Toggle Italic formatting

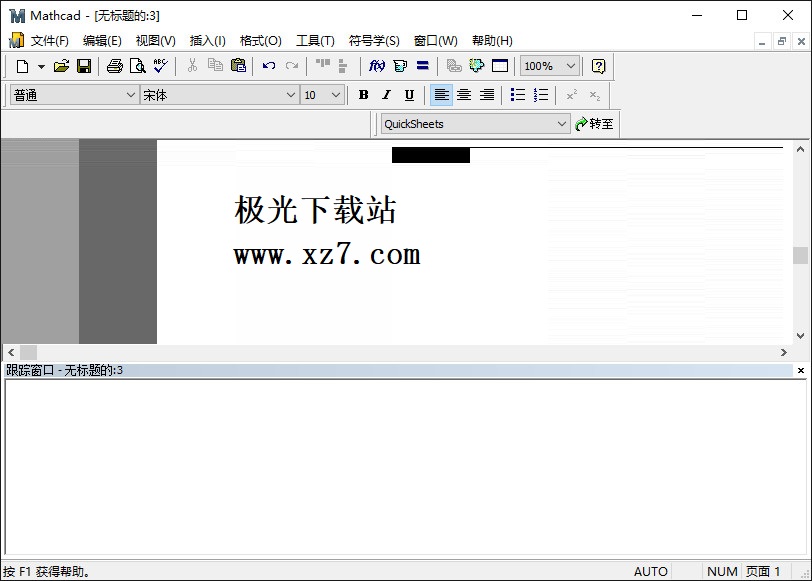386,95
